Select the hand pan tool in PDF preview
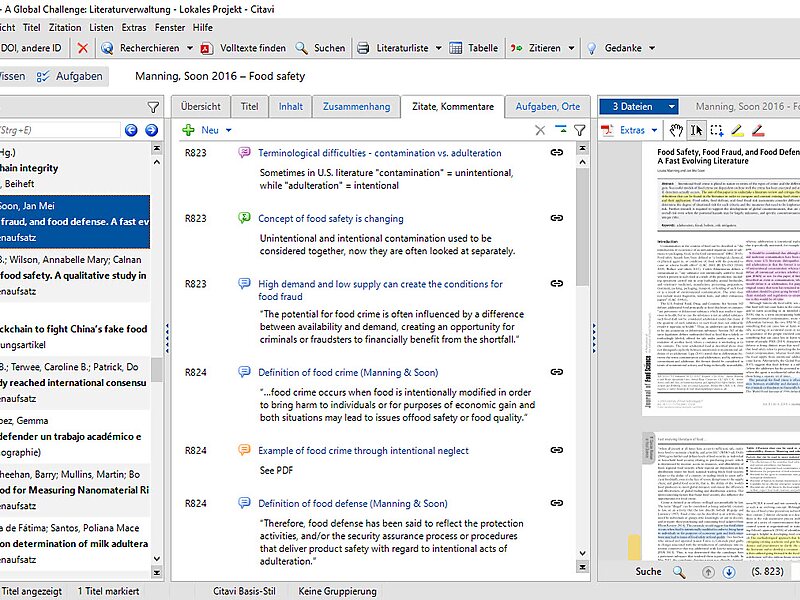The image size is (800, 600). point(676,130)
